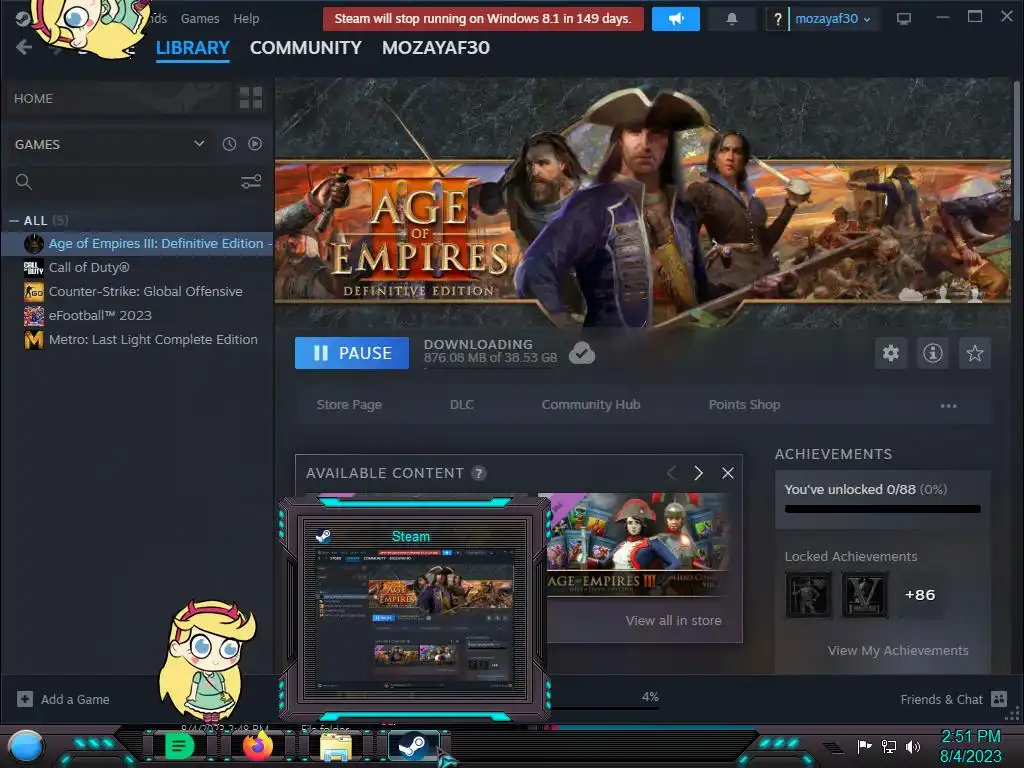
Task: Click the announcements megaphone button
Action: coord(676,19)
